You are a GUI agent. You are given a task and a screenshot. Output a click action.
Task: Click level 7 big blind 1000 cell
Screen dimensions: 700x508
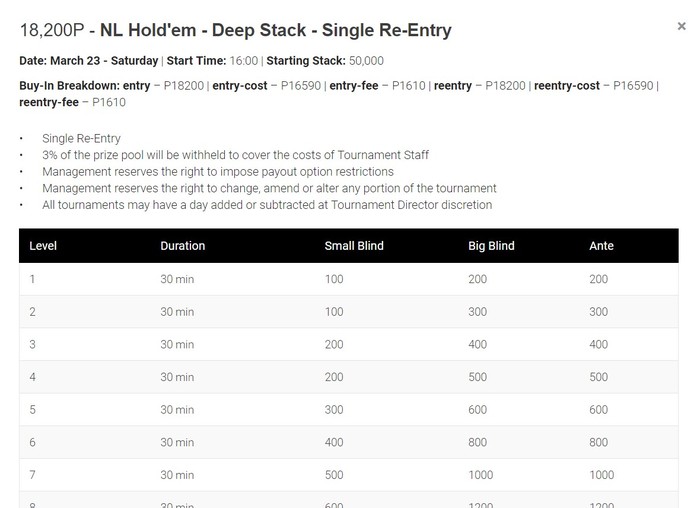pos(480,475)
